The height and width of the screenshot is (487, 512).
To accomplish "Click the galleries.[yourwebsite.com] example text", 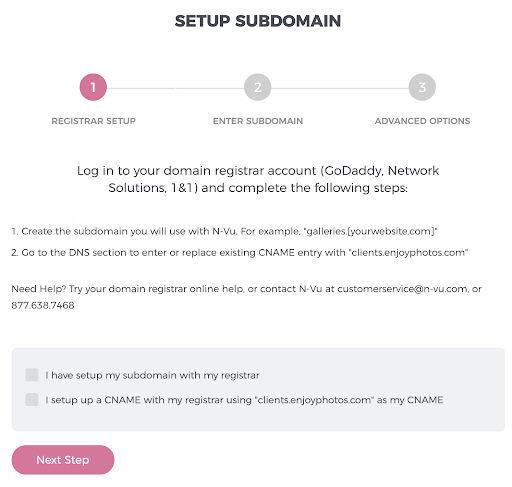I will (370, 231).
